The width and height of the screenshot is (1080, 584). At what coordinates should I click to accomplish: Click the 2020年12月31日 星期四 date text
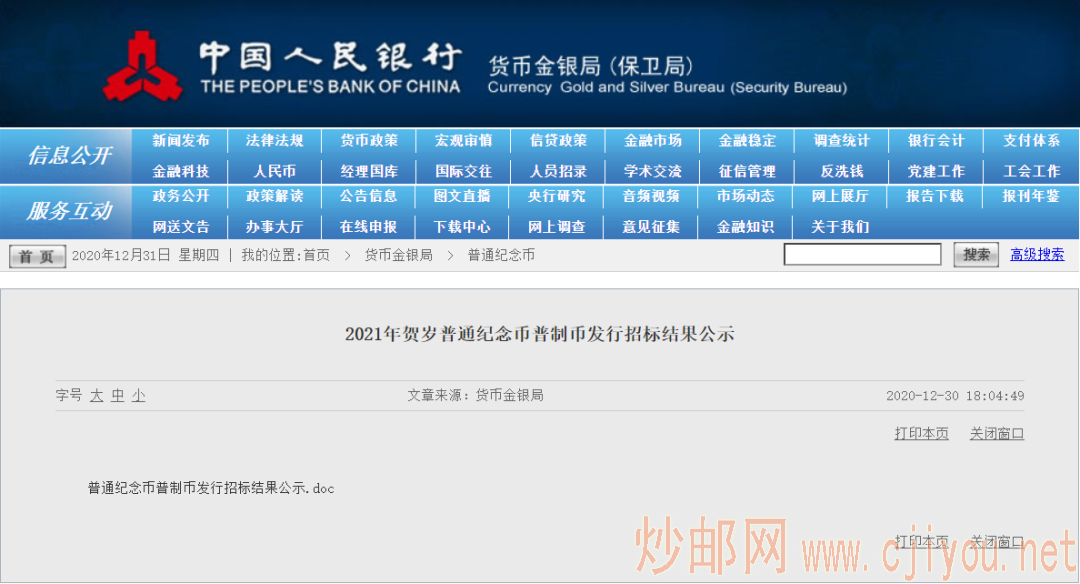click(145, 256)
